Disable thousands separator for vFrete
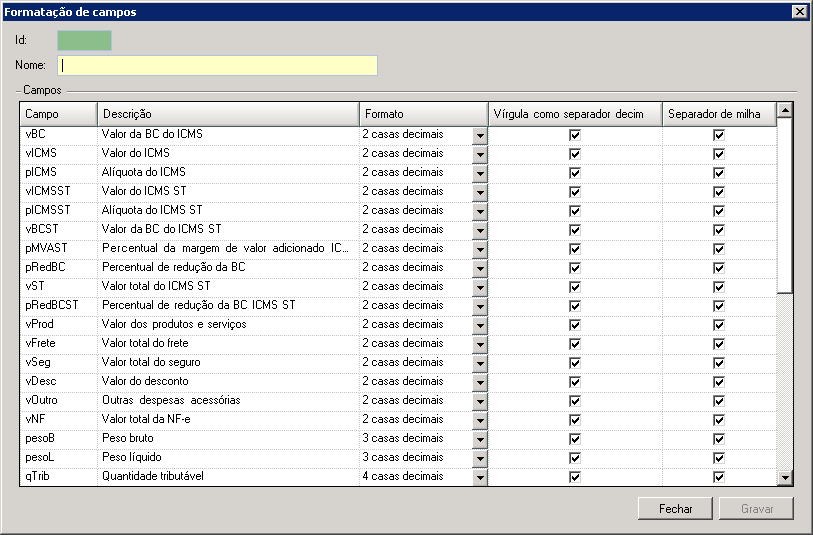The height and width of the screenshot is (535, 813). coord(718,343)
